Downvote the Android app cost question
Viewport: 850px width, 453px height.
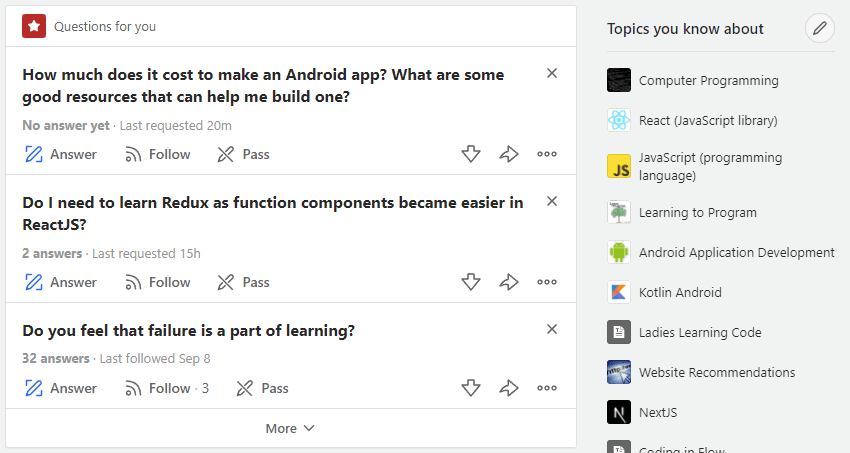[471, 154]
